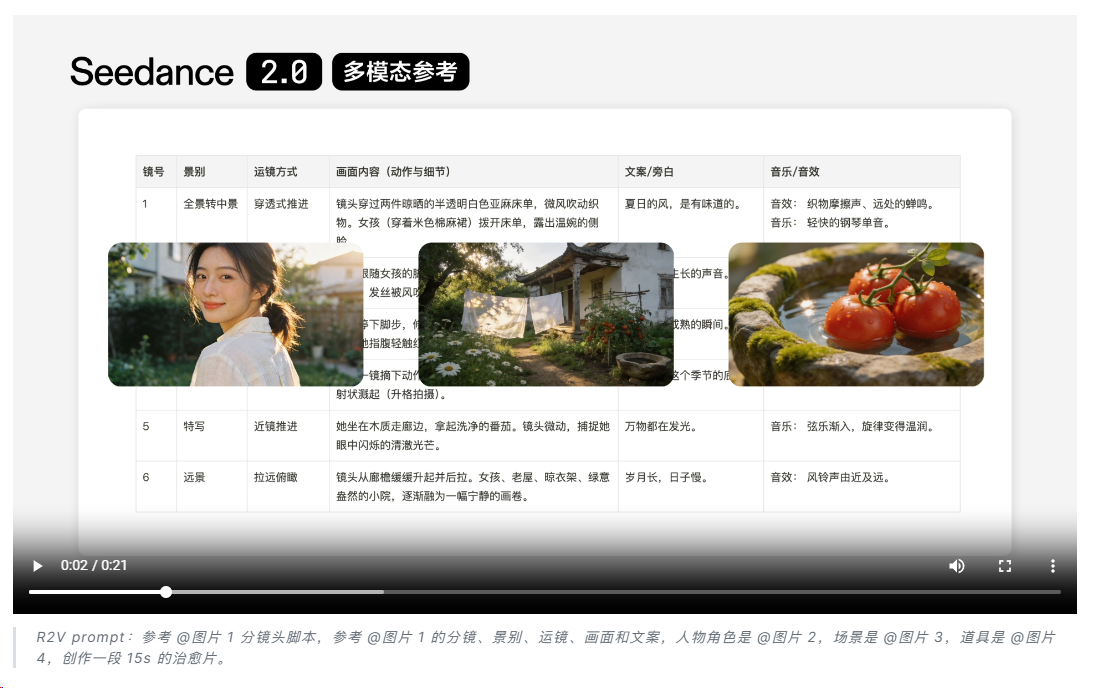Click the tomatoes in stone bowl image
The height and width of the screenshot is (688, 1097).
tap(856, 314)
